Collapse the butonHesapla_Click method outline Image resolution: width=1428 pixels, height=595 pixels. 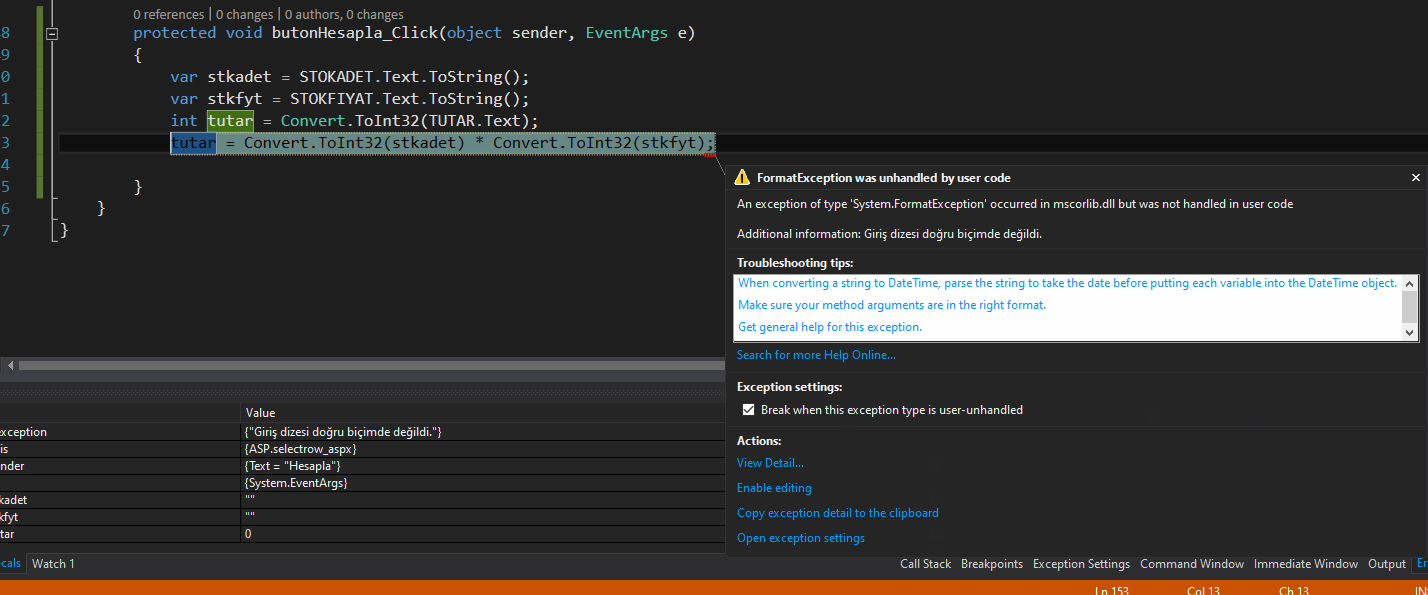(52, 33)
